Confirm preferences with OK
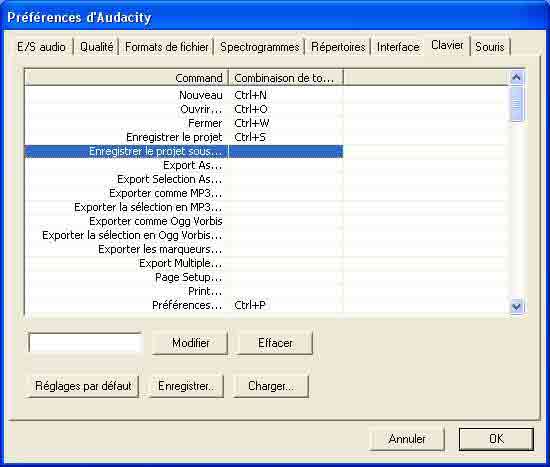 tap(496, 439)
